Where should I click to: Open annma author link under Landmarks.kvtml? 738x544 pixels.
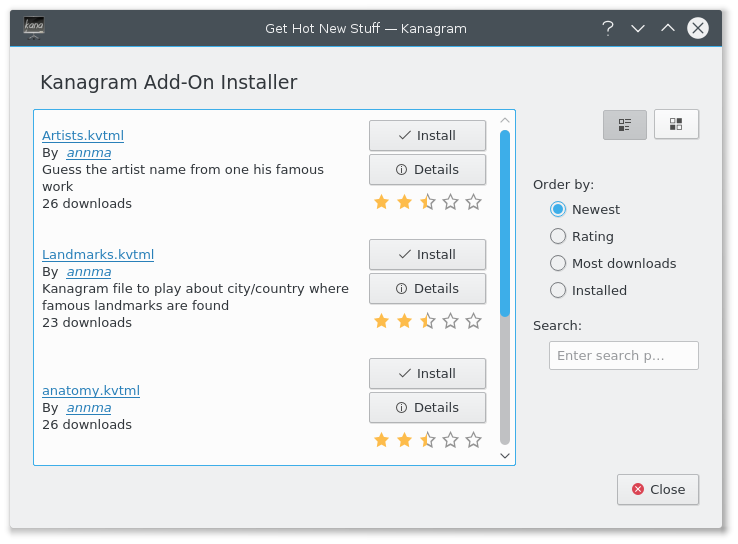(x=89, y=272)
